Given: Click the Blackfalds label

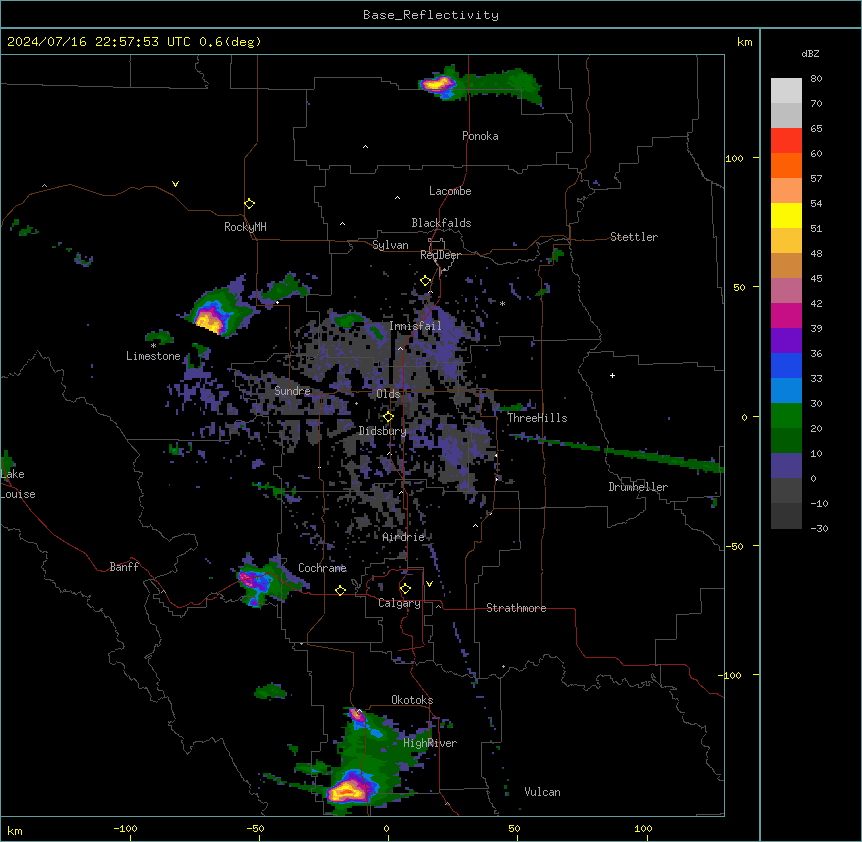Looking at the screenshot, I should [441, 223].
